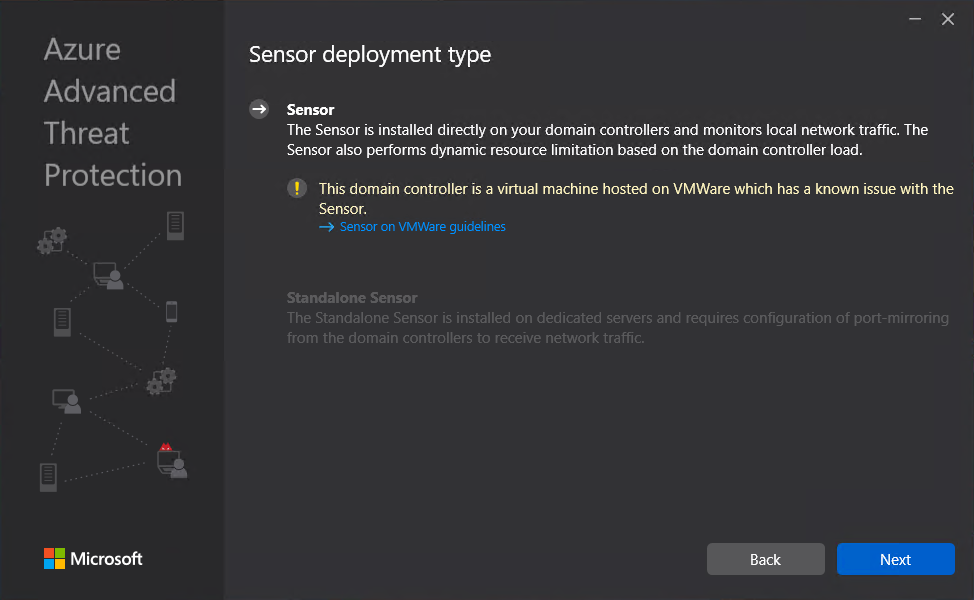Click the Sensor deployment type heading
Viewport: 974px width, 600px height.
pos(370,54)
